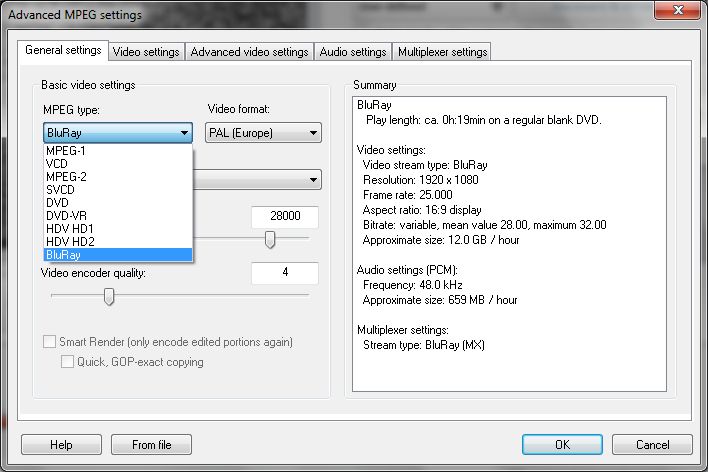Image resolution: width=708 pixels, height=472 pixels.
Task: Click the 'Bitrate: variable, mean value 28.00' line
Action: click(485, 225)
